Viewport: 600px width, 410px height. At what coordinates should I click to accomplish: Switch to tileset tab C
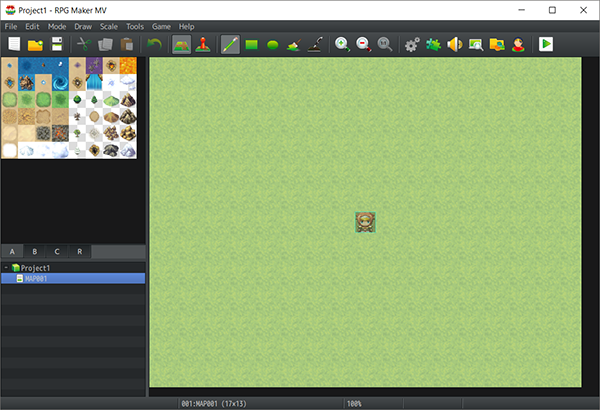(x=57, y=252)
